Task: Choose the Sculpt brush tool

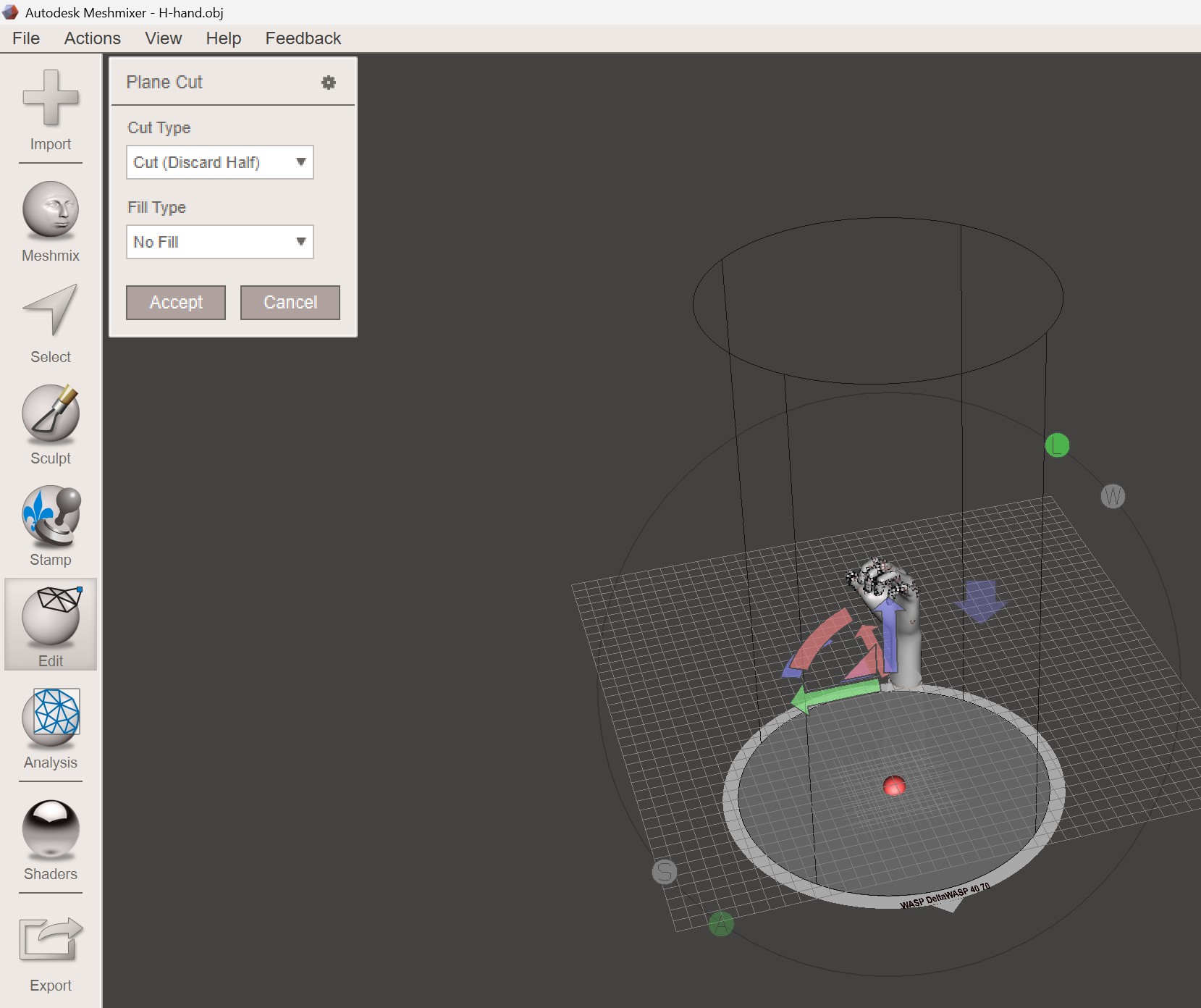Action: 51,413
